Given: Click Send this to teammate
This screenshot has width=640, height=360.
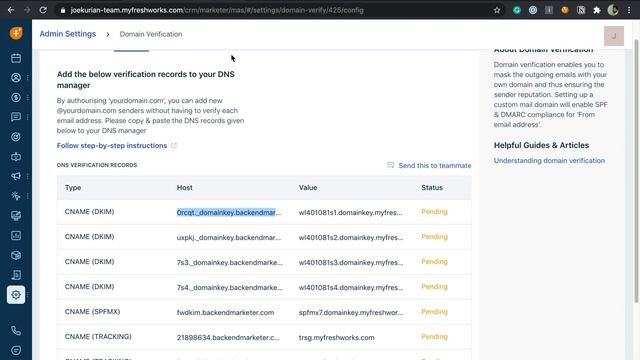Looking at the screenshot, I should coord(435,165).
